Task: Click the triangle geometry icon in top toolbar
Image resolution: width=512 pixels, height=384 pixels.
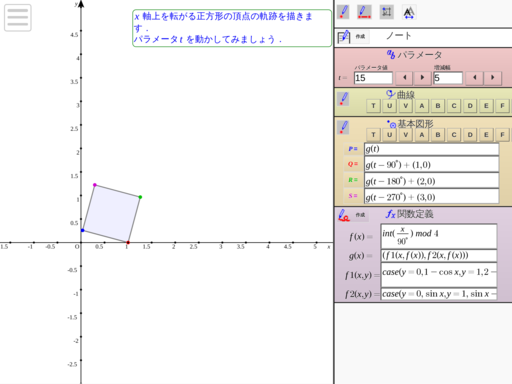Action: (x=409, y=12)
